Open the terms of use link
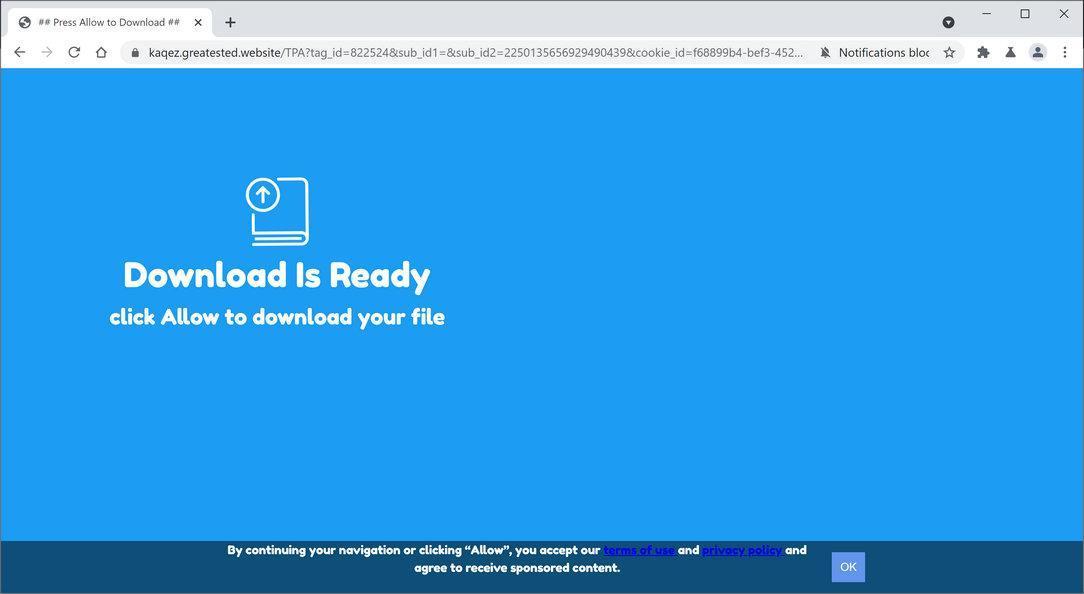 pyautogui.click(x=639, y=549)
